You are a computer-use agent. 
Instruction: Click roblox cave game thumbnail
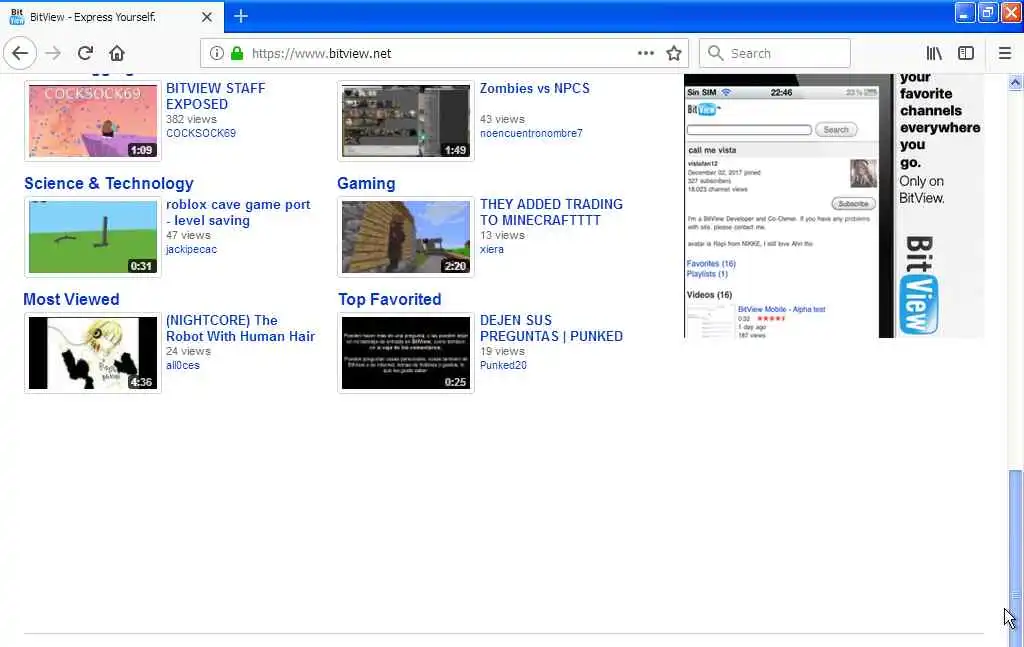(93, 237)
